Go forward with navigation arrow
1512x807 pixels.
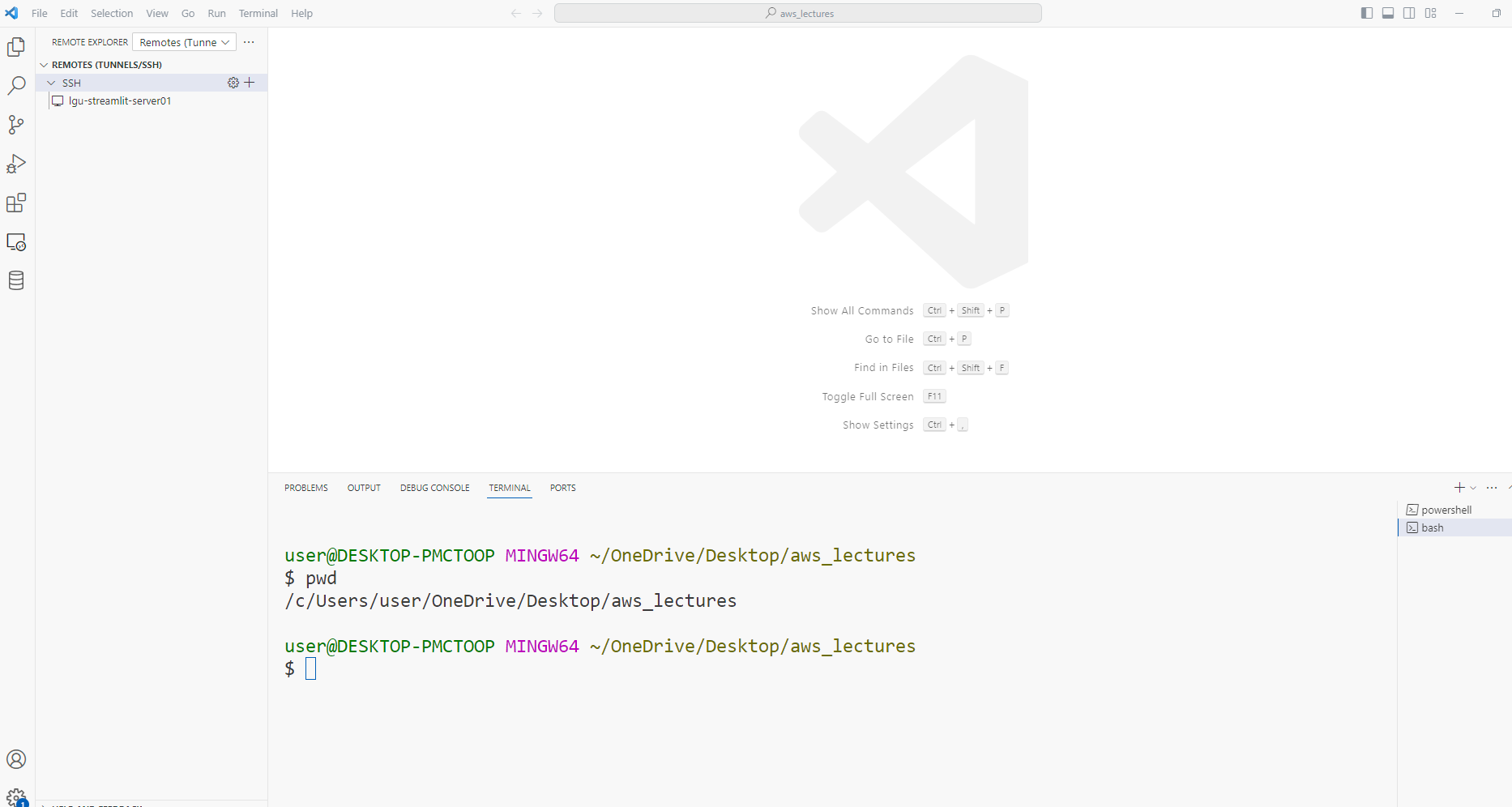click(537, 13)
